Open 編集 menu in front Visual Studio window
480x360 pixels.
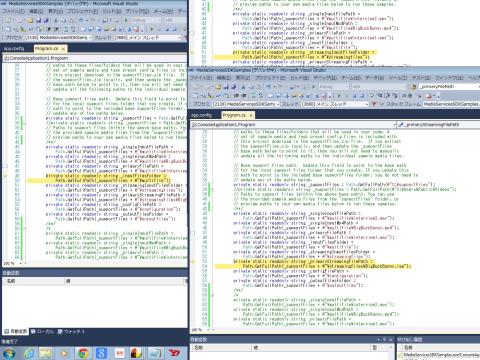223,78
